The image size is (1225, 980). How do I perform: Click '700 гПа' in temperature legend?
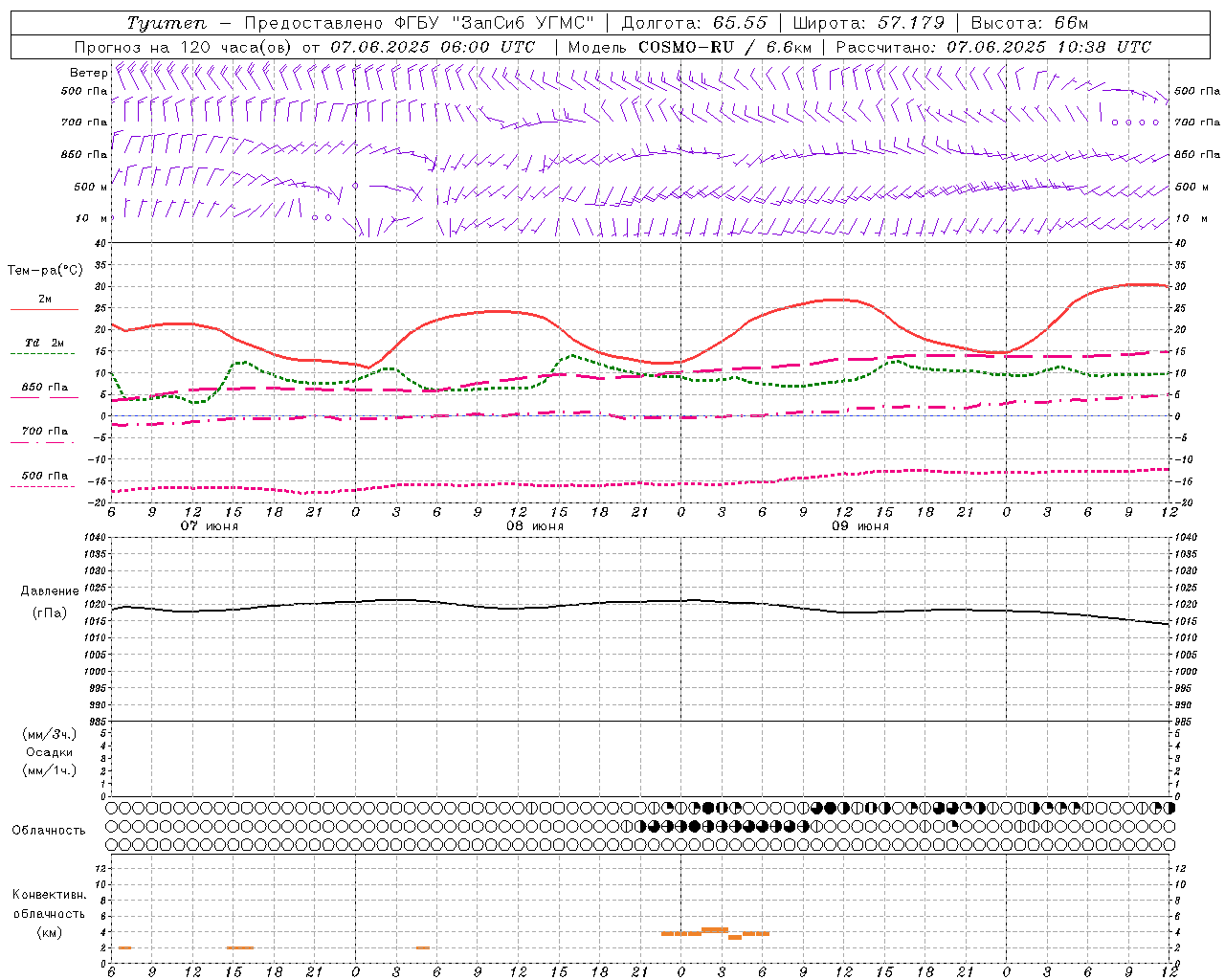(45, 432)
